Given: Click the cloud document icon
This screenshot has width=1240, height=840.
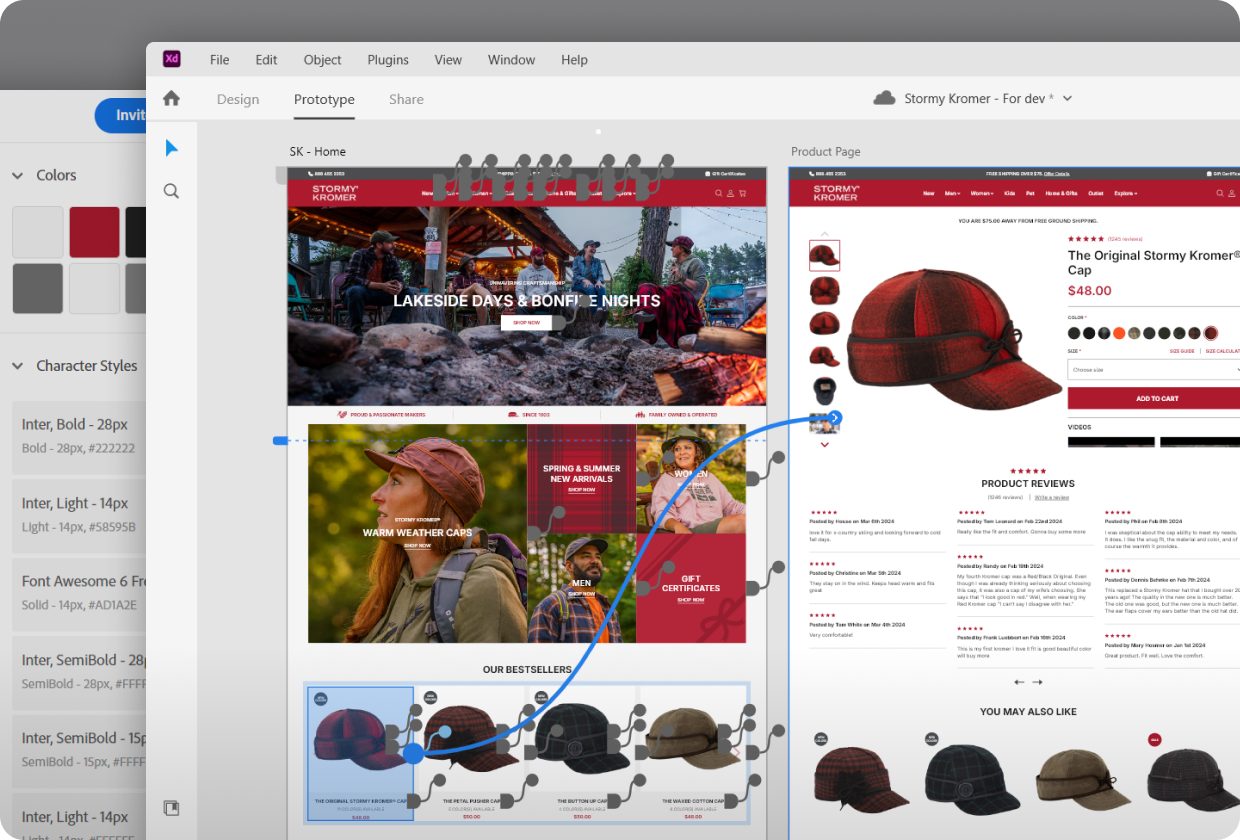Looking at the screenshot, I should tap(884, 98).
